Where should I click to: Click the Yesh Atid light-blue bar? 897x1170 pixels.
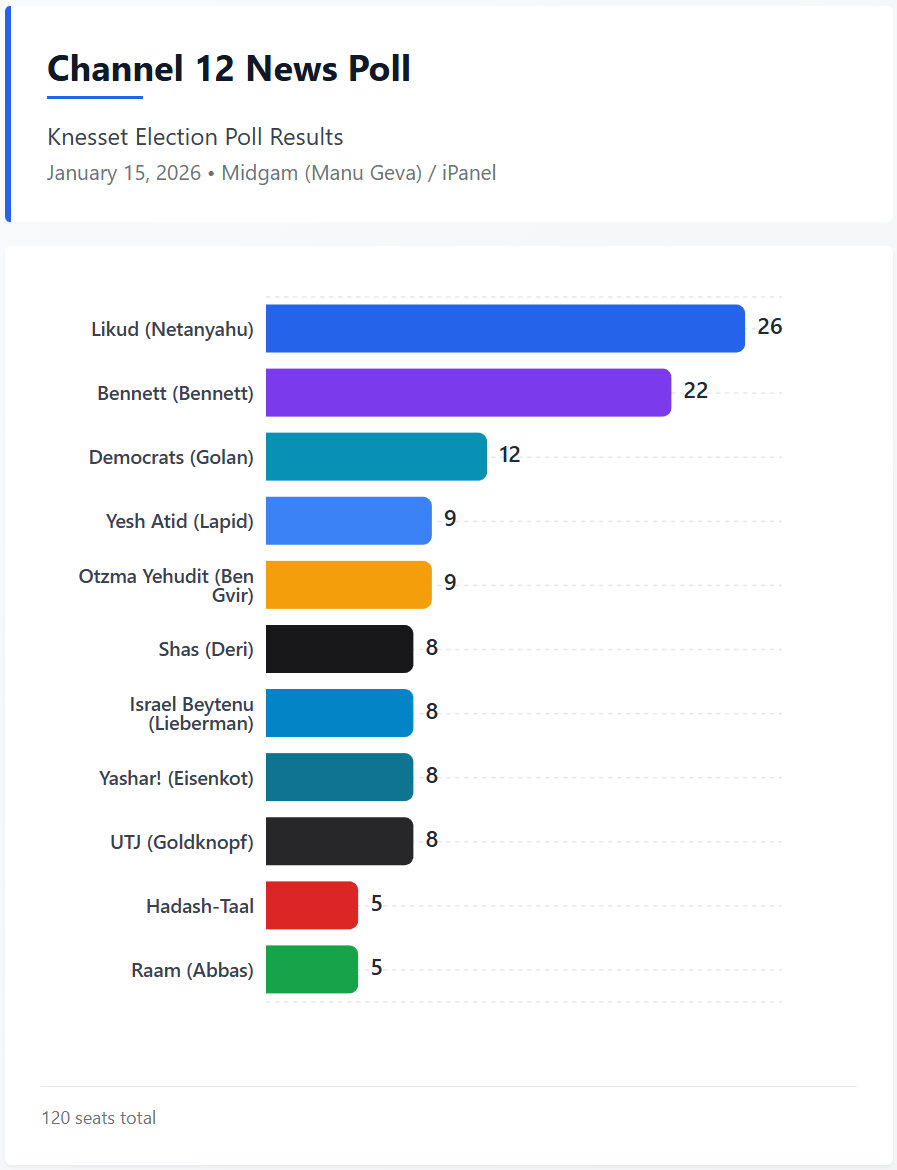(x=348, y=520)
